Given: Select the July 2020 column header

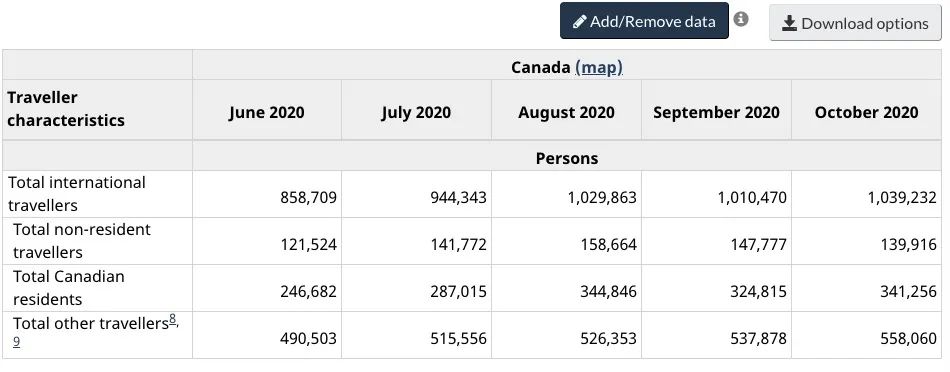Looking at the screenshot, I should tap(416, 112).
